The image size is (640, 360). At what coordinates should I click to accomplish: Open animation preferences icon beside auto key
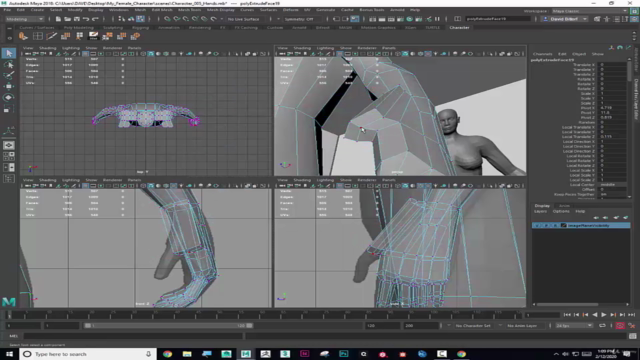(x=632, y=326)
